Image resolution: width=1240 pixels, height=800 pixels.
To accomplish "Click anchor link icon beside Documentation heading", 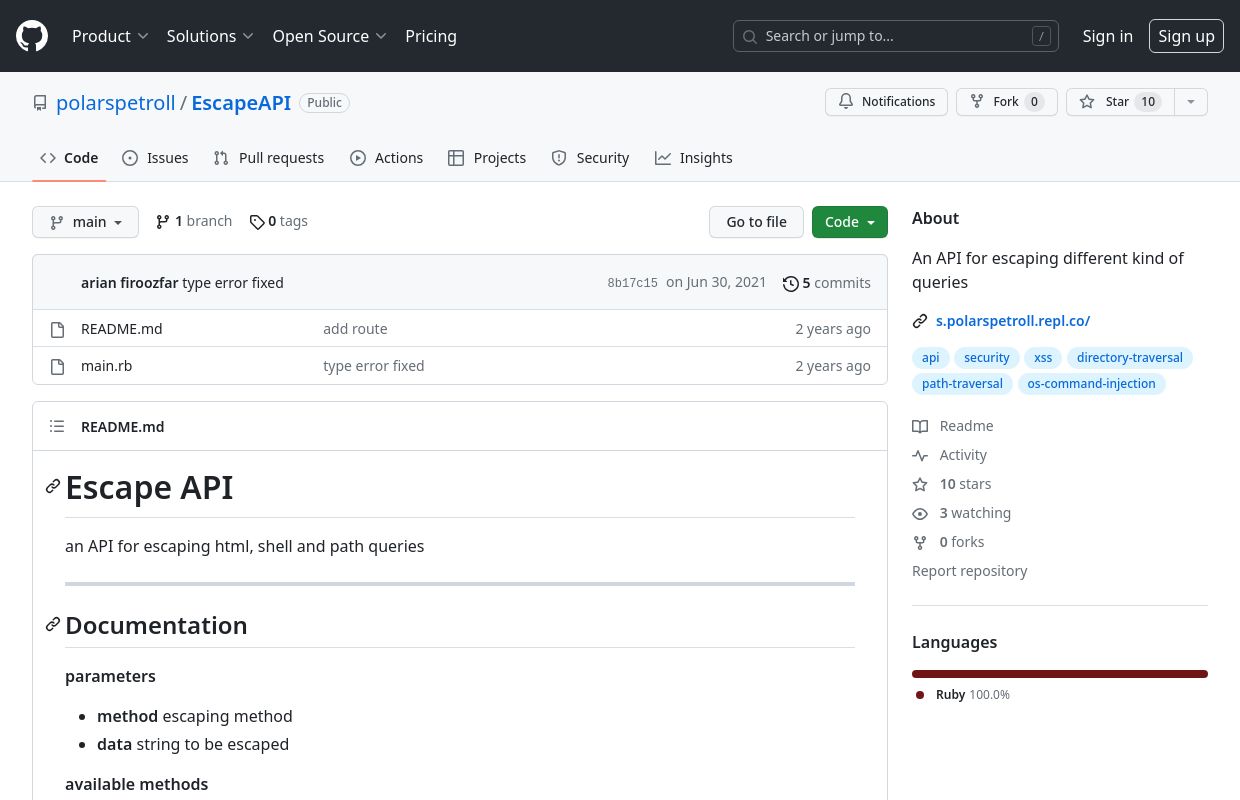I will 53,625.
